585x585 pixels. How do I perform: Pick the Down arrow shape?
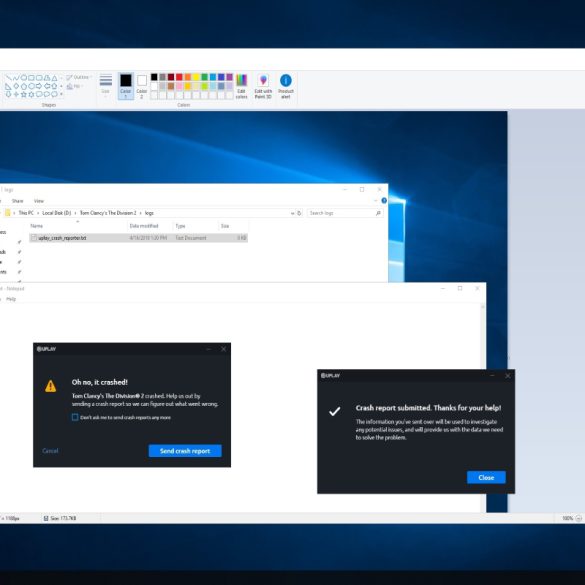pyautogui.click(x=8, y=94)
